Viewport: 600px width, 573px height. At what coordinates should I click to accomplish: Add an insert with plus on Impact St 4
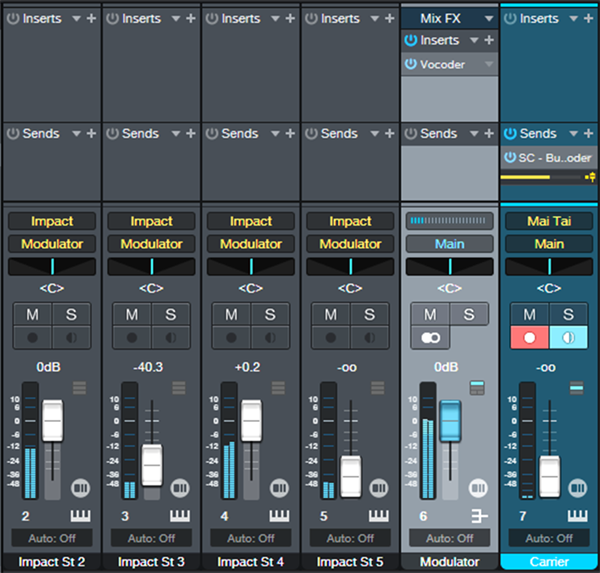pyautogui.click(x=290, y=18)
